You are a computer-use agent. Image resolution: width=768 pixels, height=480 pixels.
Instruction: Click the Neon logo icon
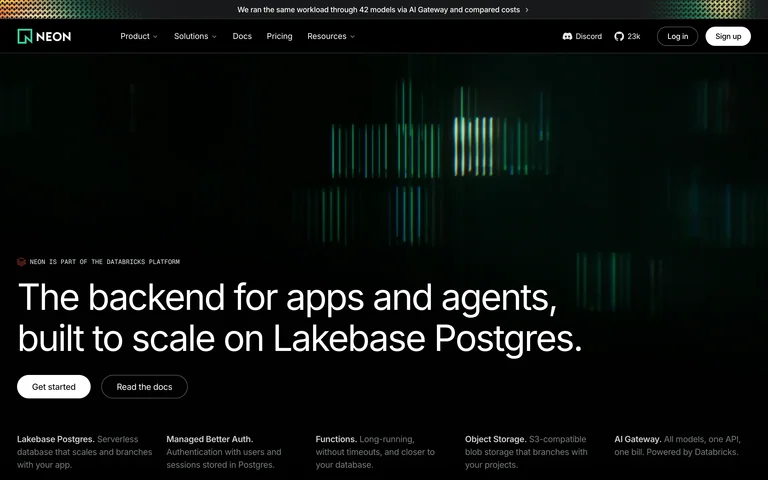coord(24,36)
